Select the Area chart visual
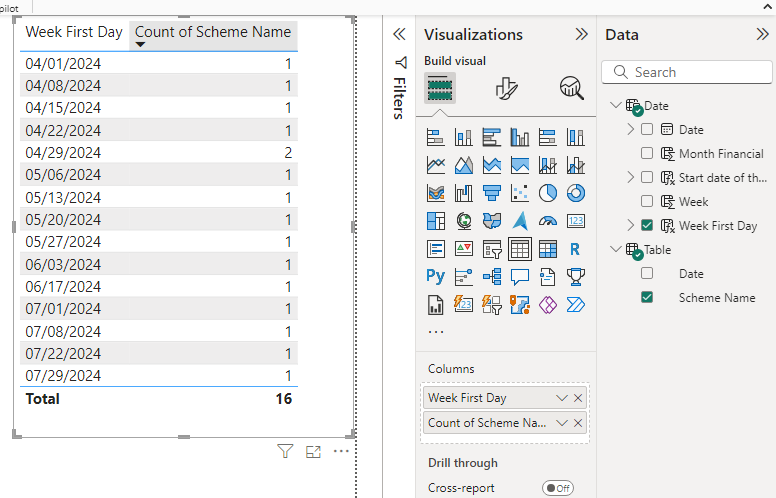This screenshot has width=776, height=498. click(464, 165)
